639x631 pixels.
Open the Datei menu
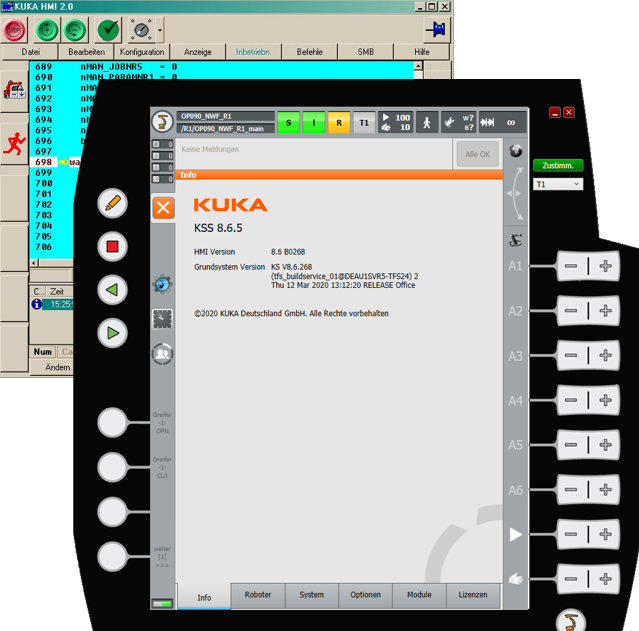pos(30,52)
